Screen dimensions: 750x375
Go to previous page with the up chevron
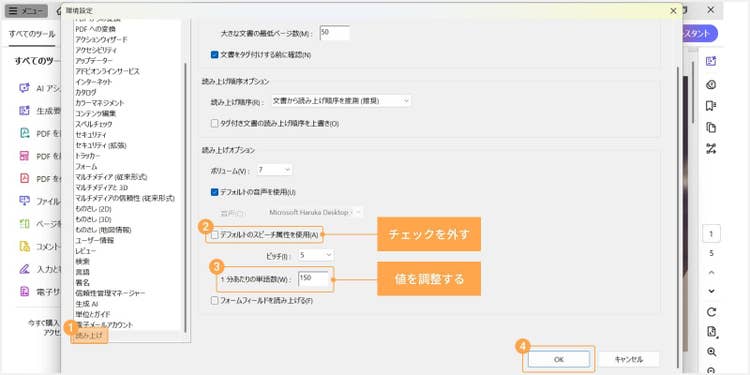(x=711, y=273)
